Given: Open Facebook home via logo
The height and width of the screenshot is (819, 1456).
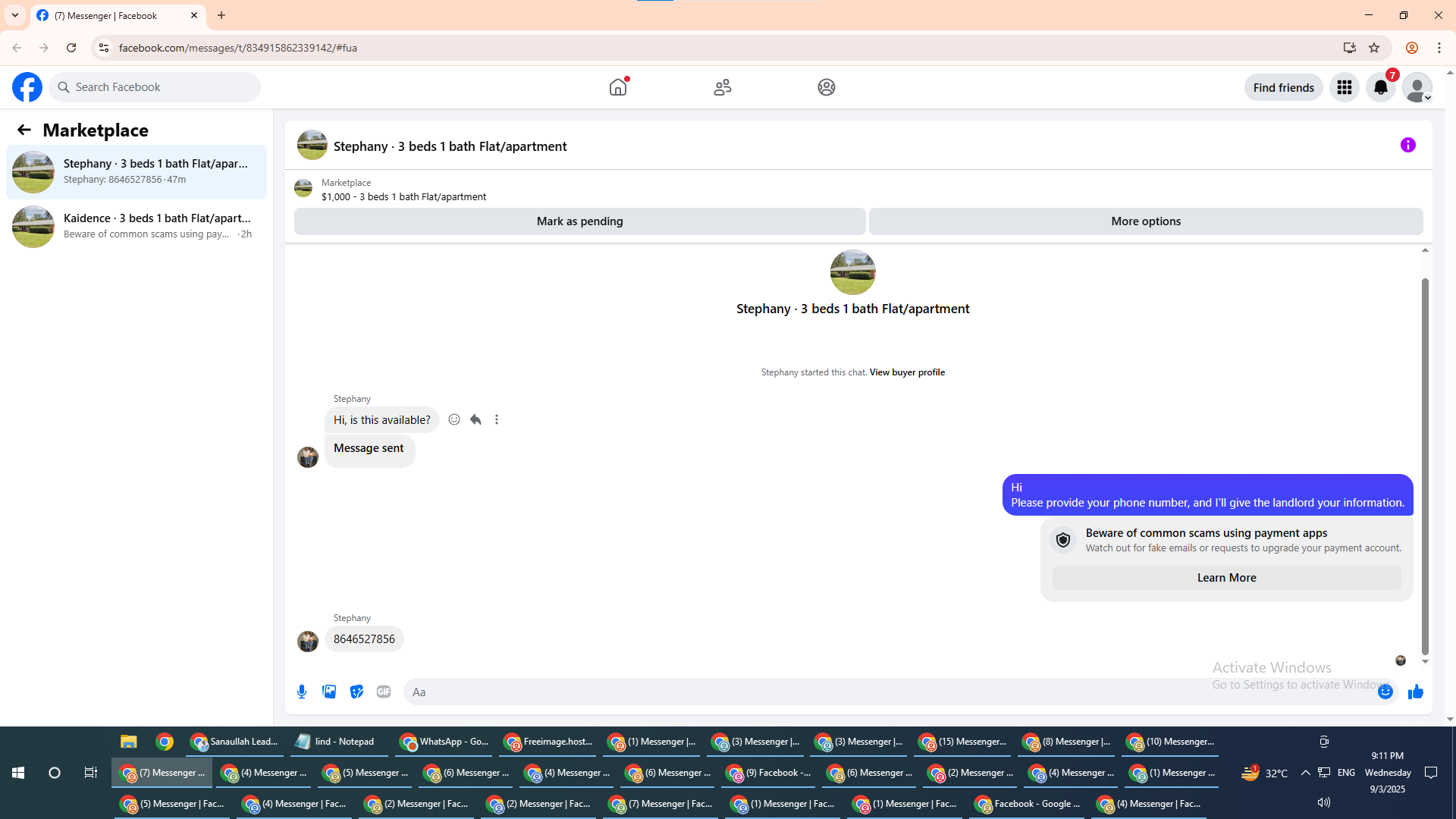Looking at the screenshot, I should [27, 87].
